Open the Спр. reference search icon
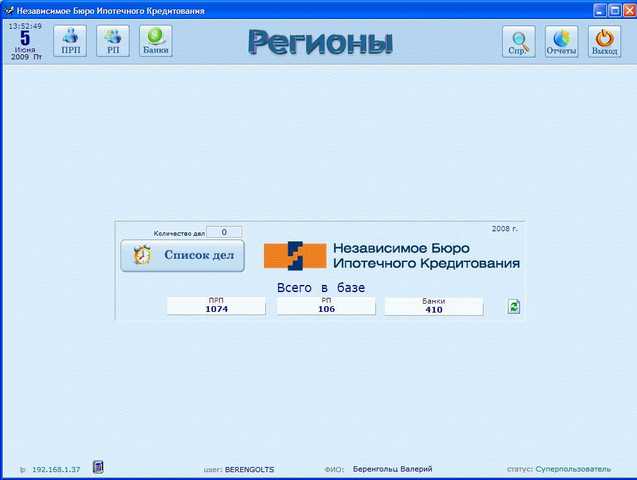 519,41
